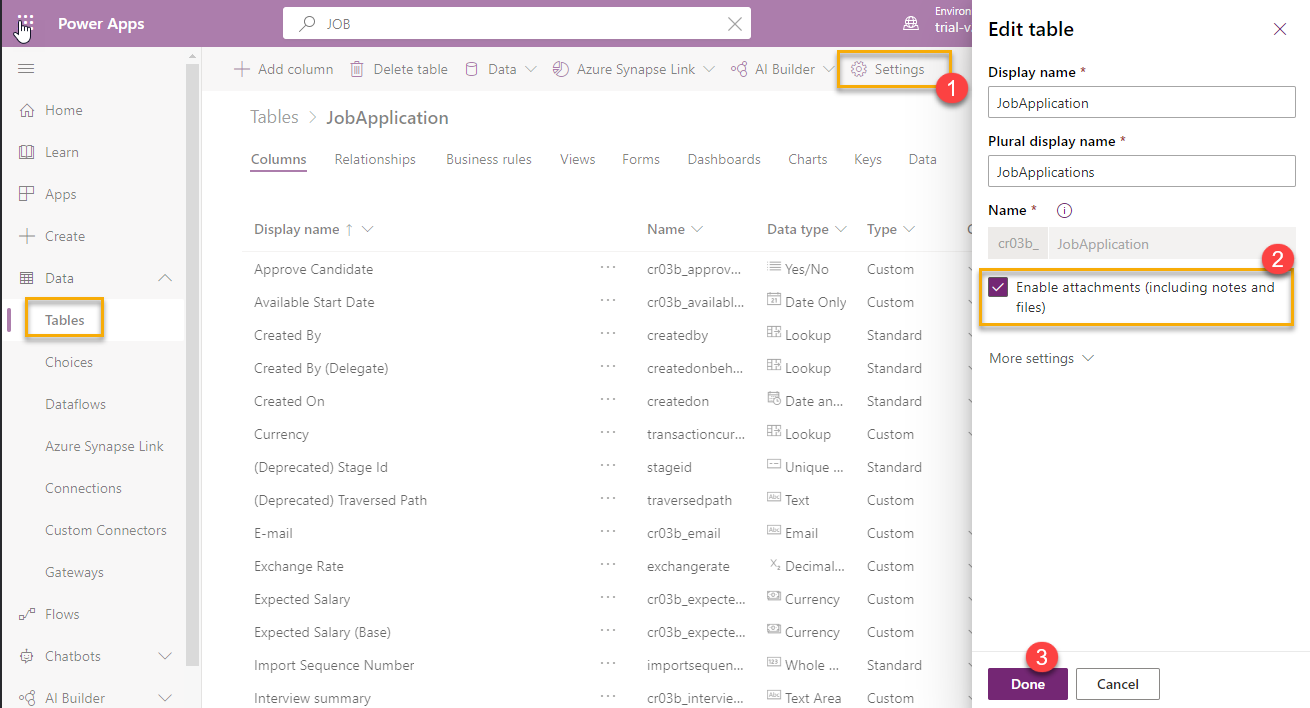Open Dataflows in the sidebar
The width and height of the screenshot is (1310, 708).
click(x=75, y=404)
